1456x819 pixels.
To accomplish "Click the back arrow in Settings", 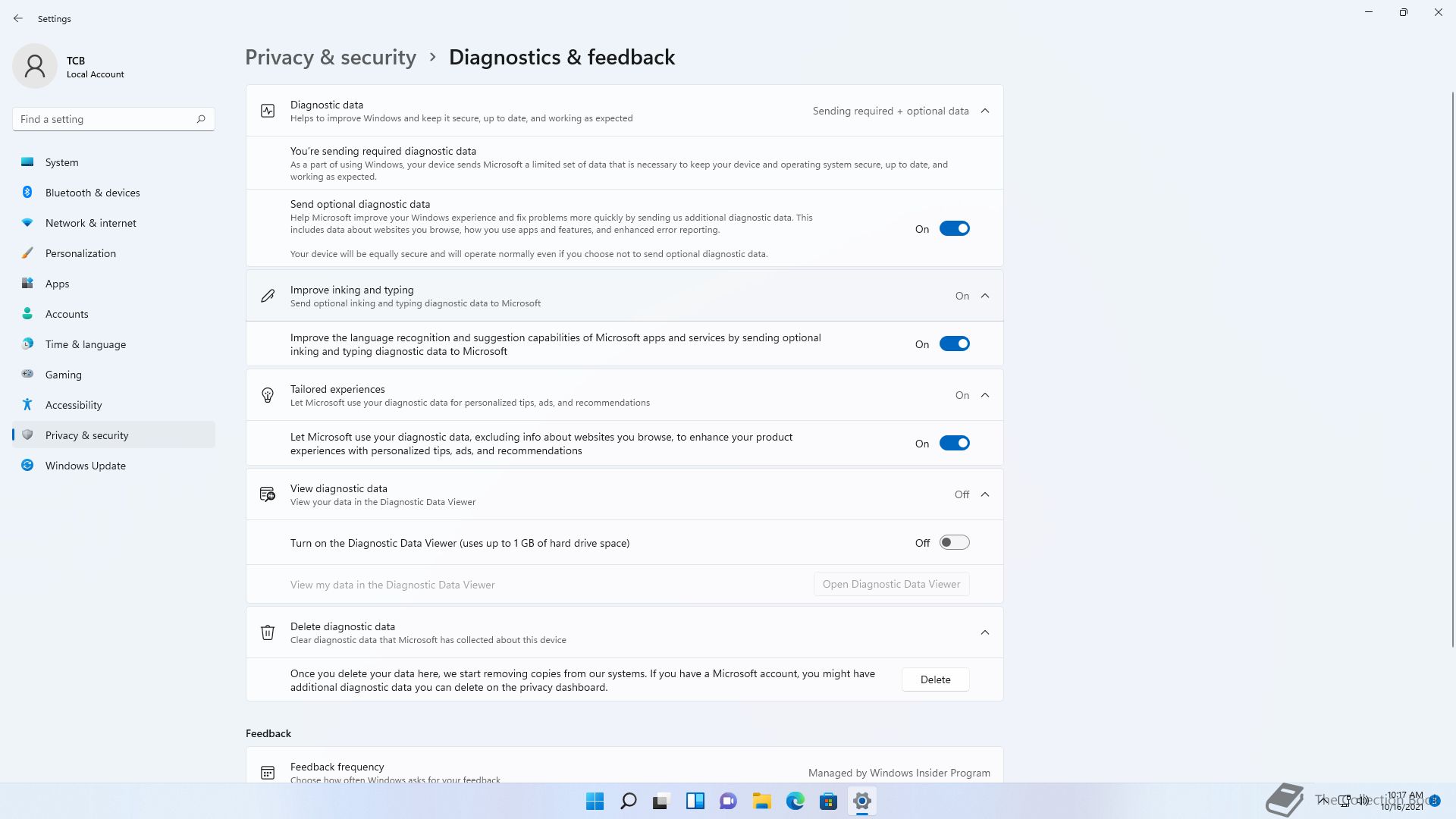I will click(18, 18).
